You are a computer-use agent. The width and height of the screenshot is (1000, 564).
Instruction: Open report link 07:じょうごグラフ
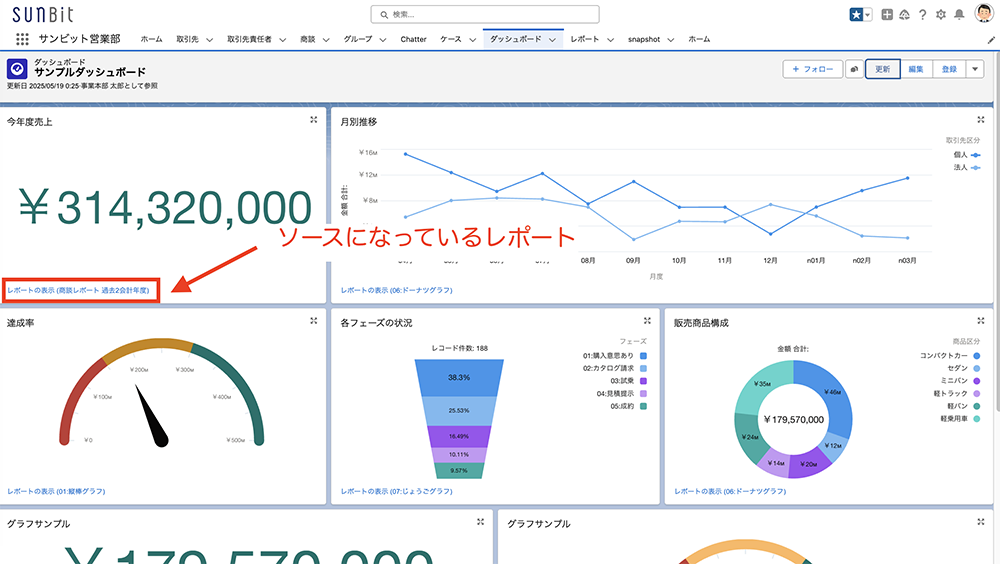click(397, 491)
